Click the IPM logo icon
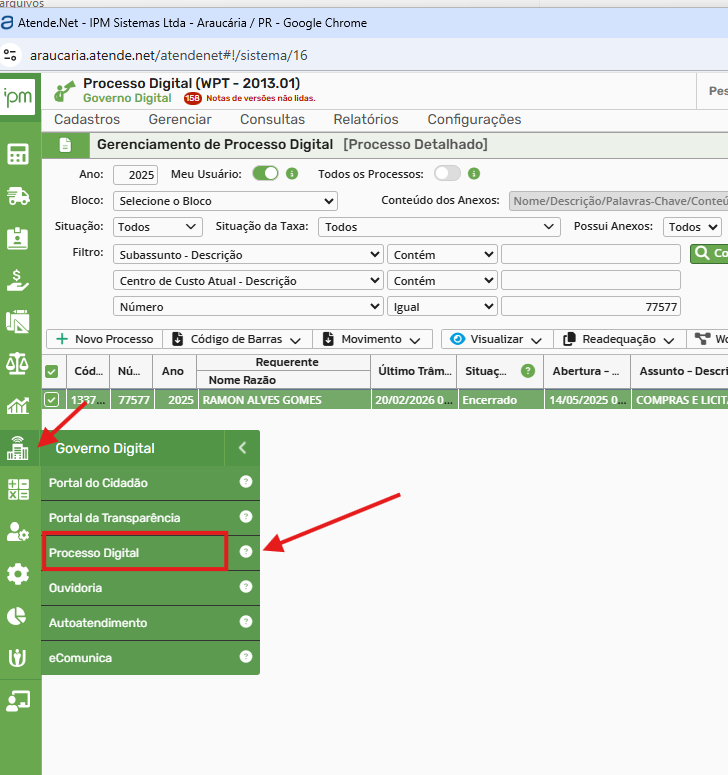 (18, 97)
